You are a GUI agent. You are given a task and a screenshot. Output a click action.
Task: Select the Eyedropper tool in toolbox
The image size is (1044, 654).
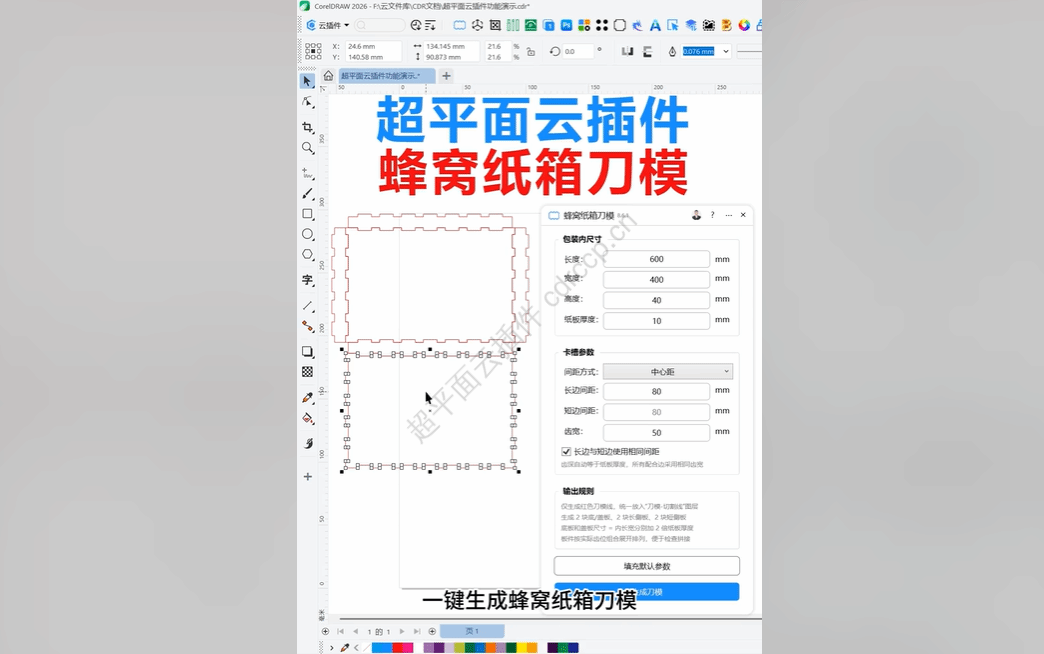click(307, 398)
